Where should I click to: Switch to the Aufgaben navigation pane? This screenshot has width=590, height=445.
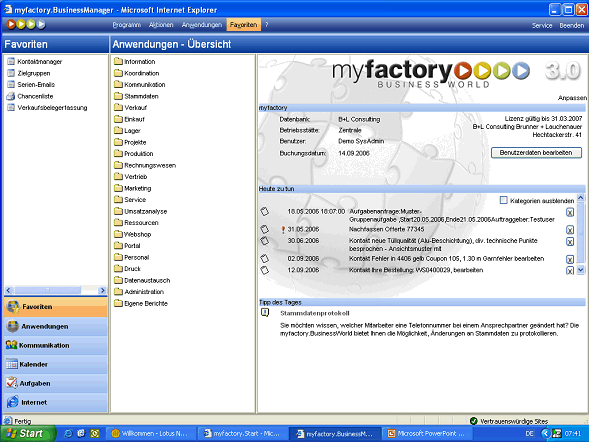(56, 383)
